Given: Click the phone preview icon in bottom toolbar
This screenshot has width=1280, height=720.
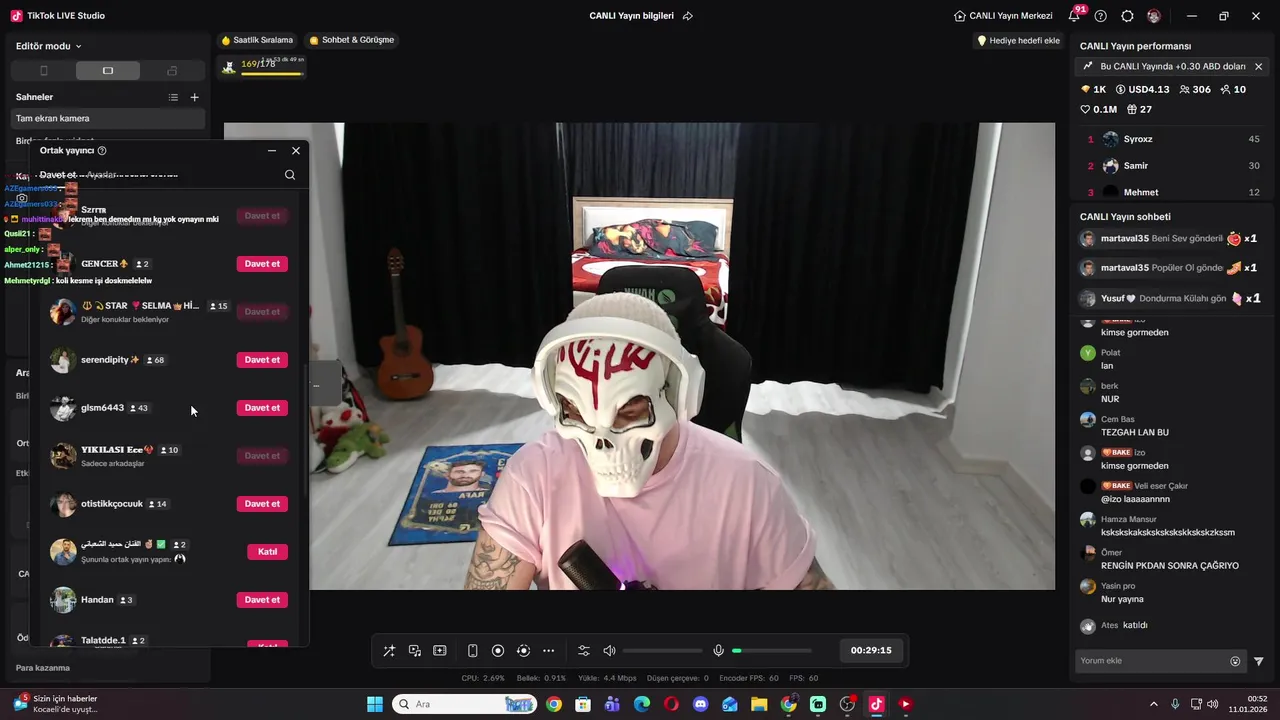Looking at the screenshot, I should [x=473, y=651].
